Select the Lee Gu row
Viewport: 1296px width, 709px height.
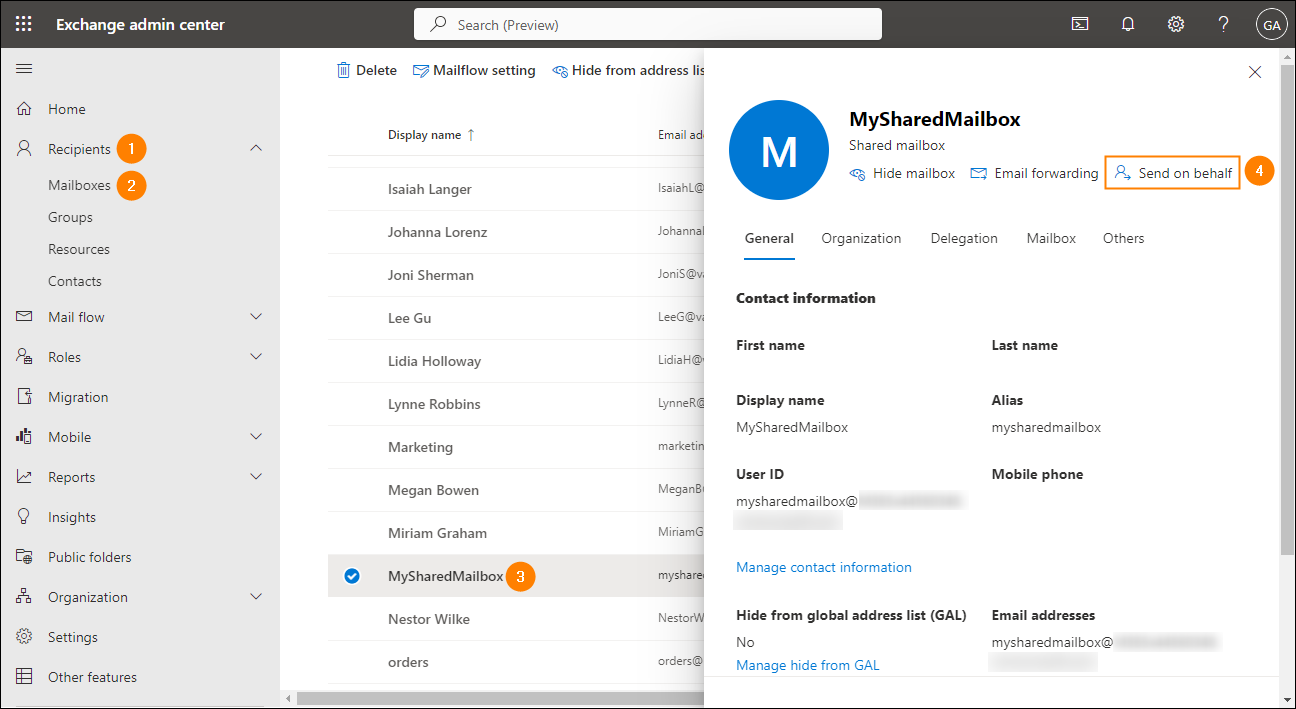pyautogui.click(x=516, y=318)
